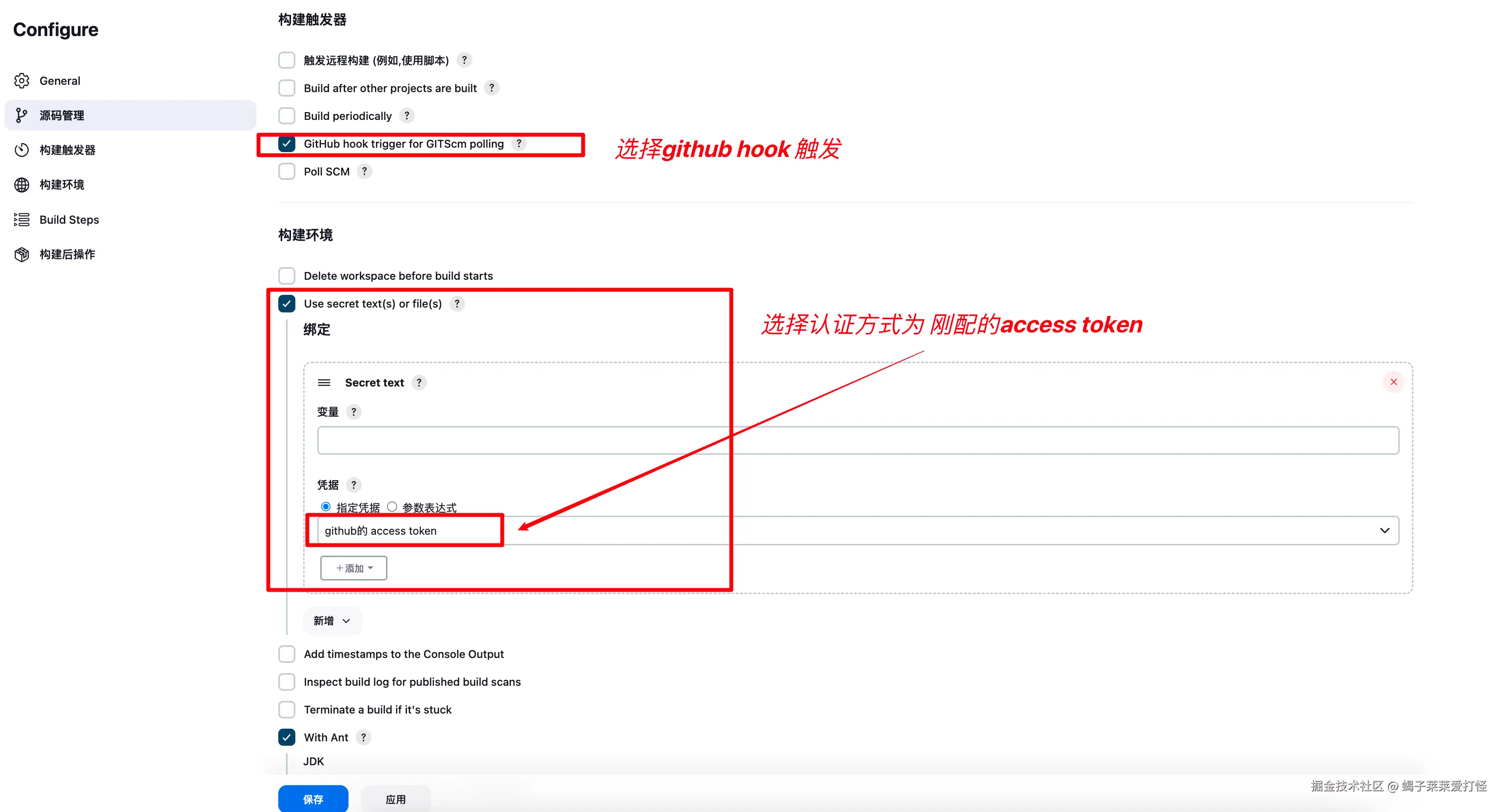The width and height of the screenshot is (1506, 812).
Task: Select the 参数表达式 radio button
Action: (392, 507)
